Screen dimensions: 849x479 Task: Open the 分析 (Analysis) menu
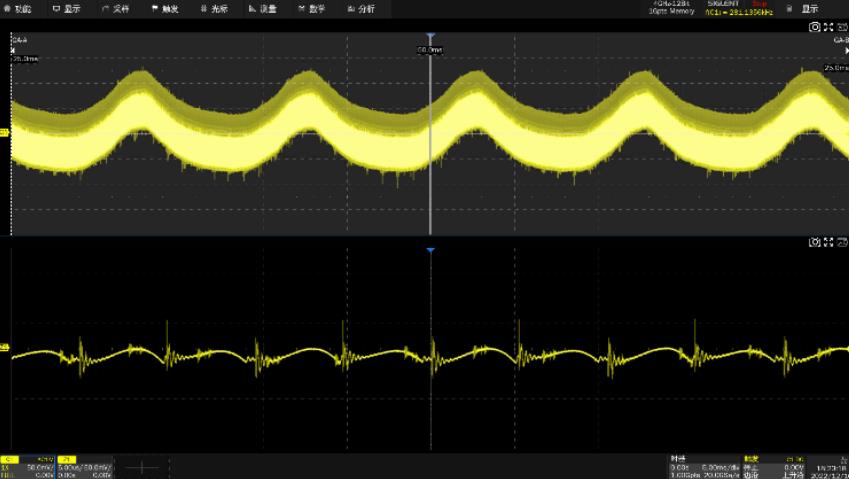[x=361, y=8]
